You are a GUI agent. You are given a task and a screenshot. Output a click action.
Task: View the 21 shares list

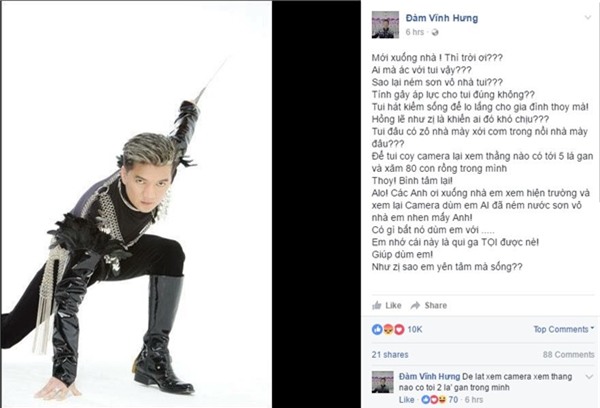click(x=390, y=355)
